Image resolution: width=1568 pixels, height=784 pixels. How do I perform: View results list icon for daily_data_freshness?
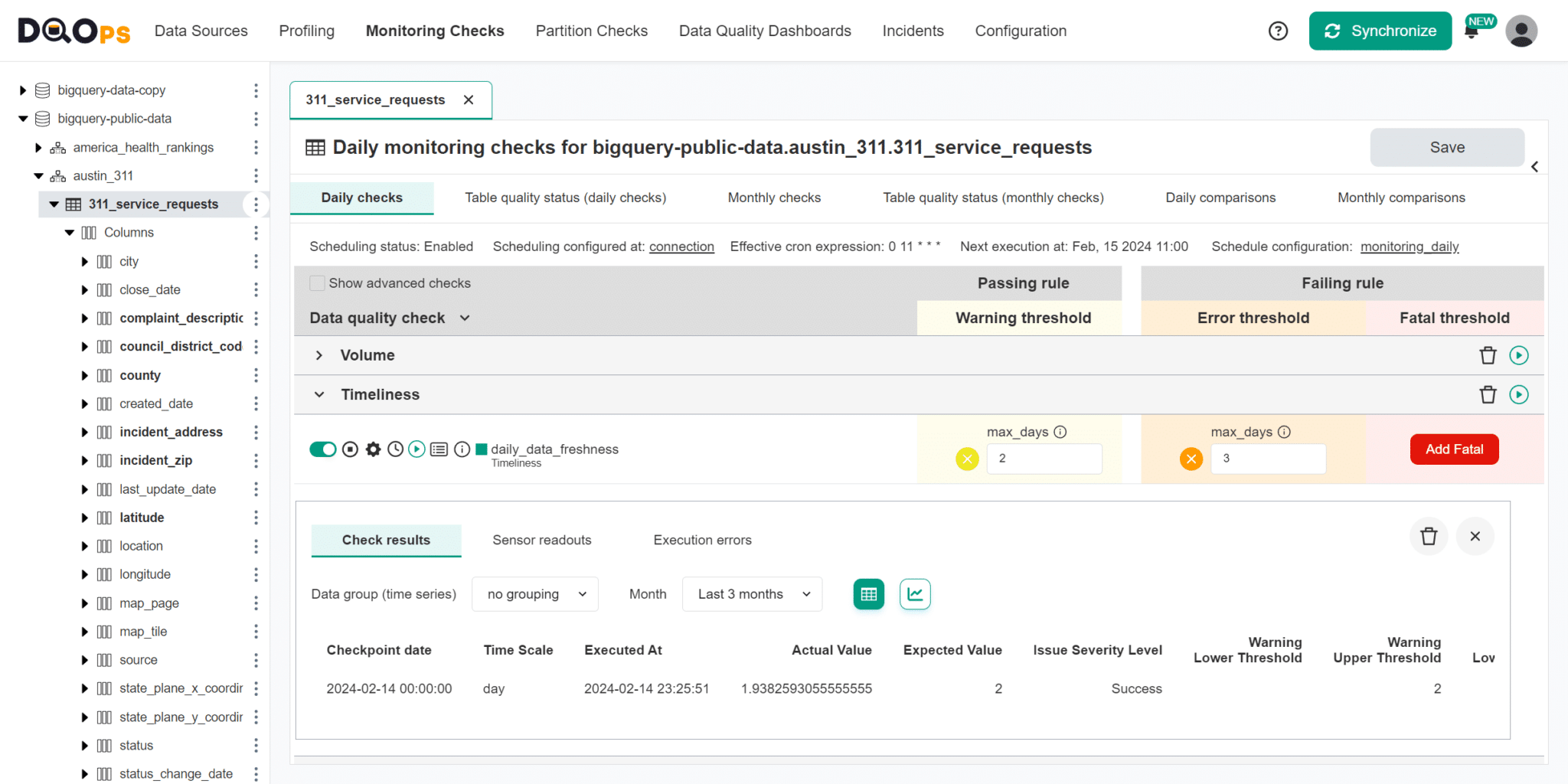pyautogui.click(x=439, y=449)
